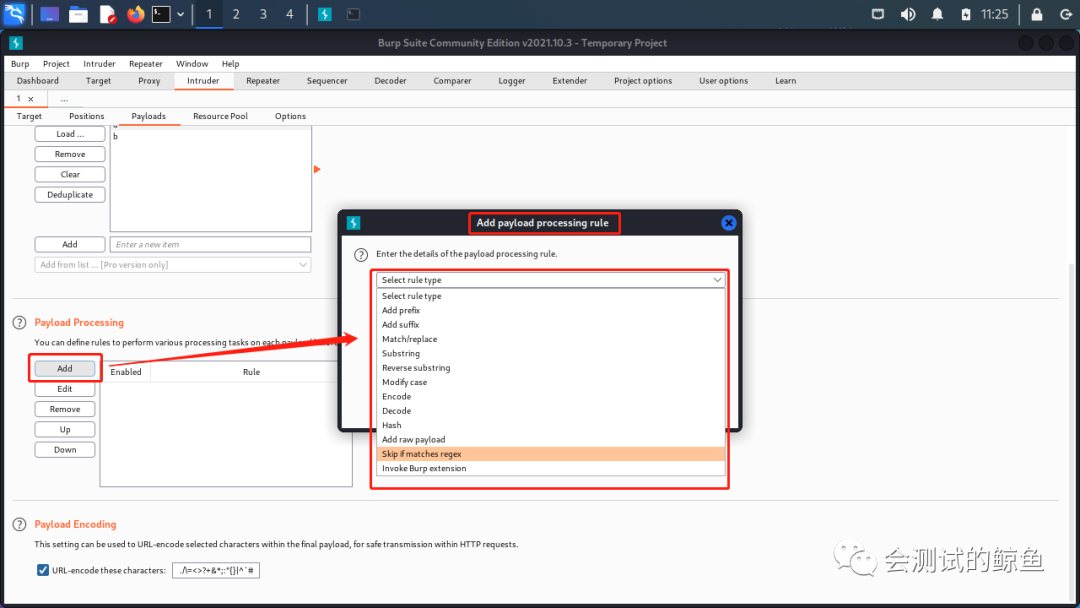Image resolution: width=1080 pixels, height=608 pixels.
Task: Move rule Up button
Action: click(65, 430)
